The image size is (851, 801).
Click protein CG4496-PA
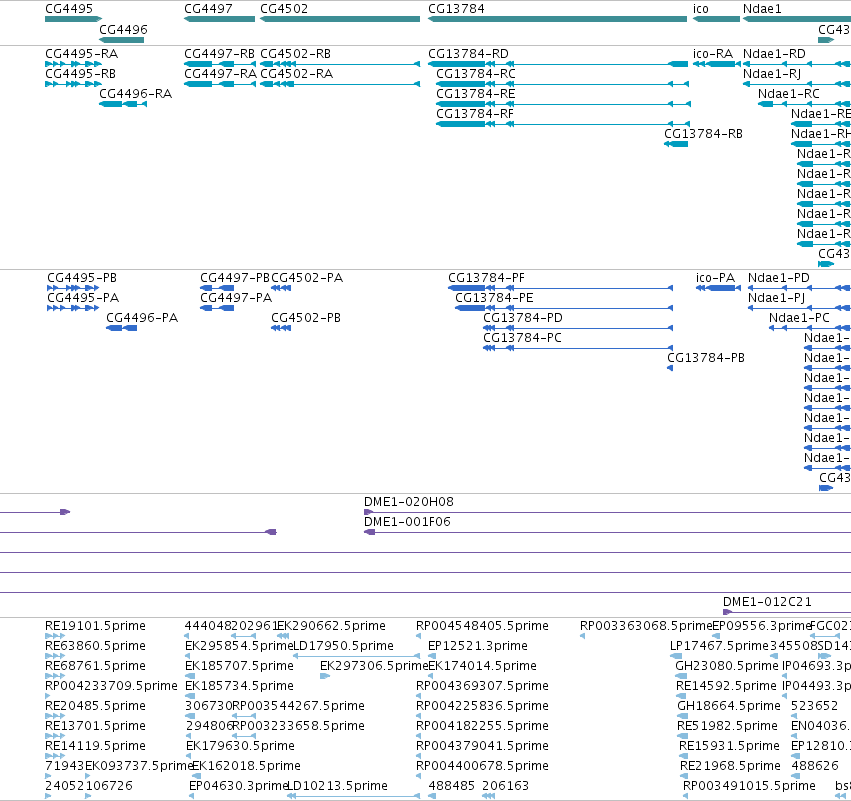click(x=142, y=318)
